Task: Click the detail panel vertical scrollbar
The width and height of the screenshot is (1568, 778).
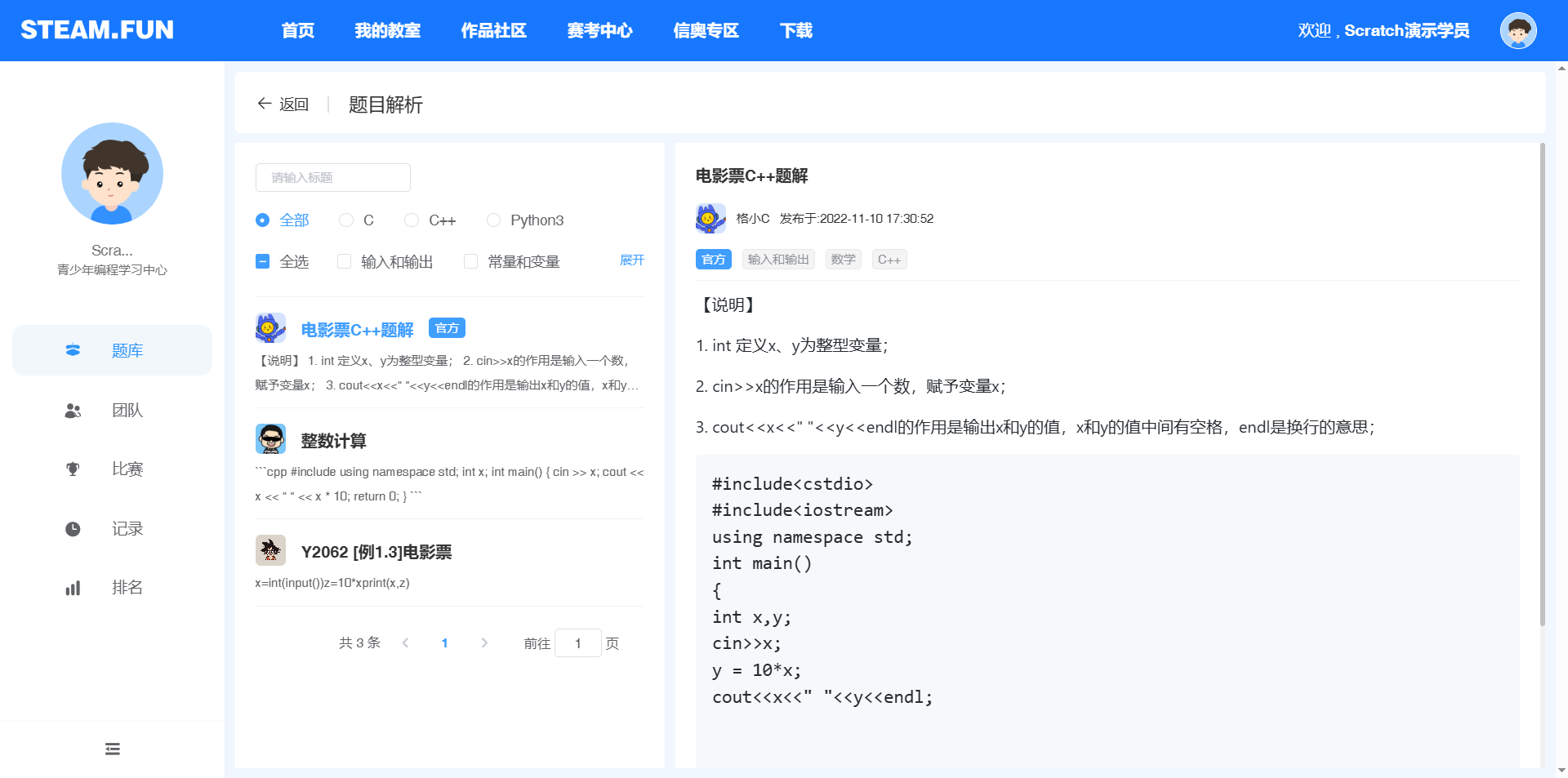Action: (1542, 385)
